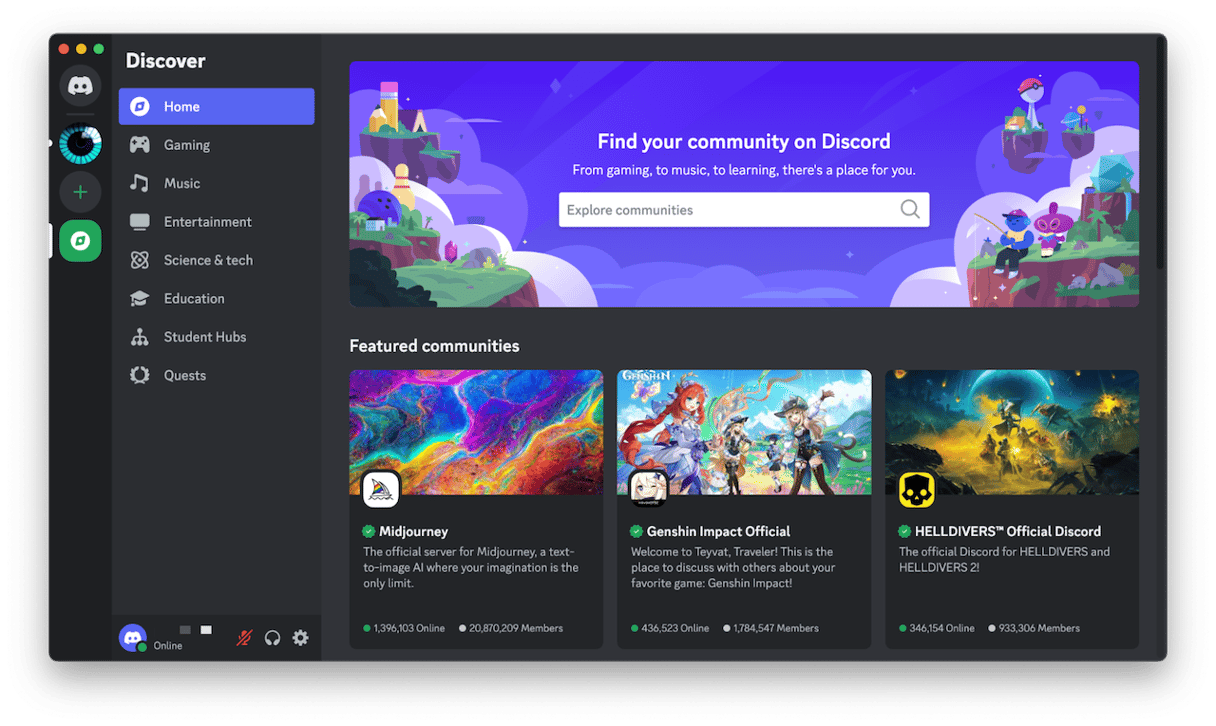The image size is (1216, 726).
Task: Unmute the microphone
Action: coord(244,638)
